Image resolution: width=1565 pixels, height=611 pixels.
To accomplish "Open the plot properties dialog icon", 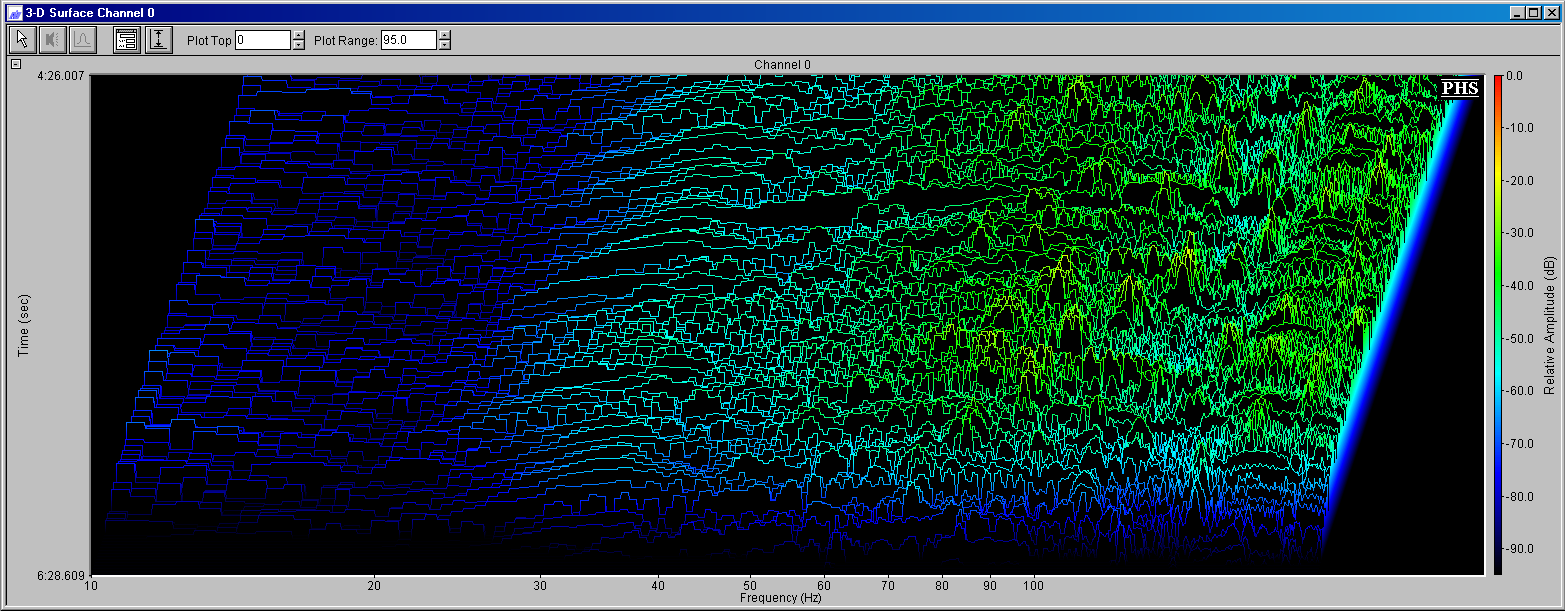I will coord(127,40).
